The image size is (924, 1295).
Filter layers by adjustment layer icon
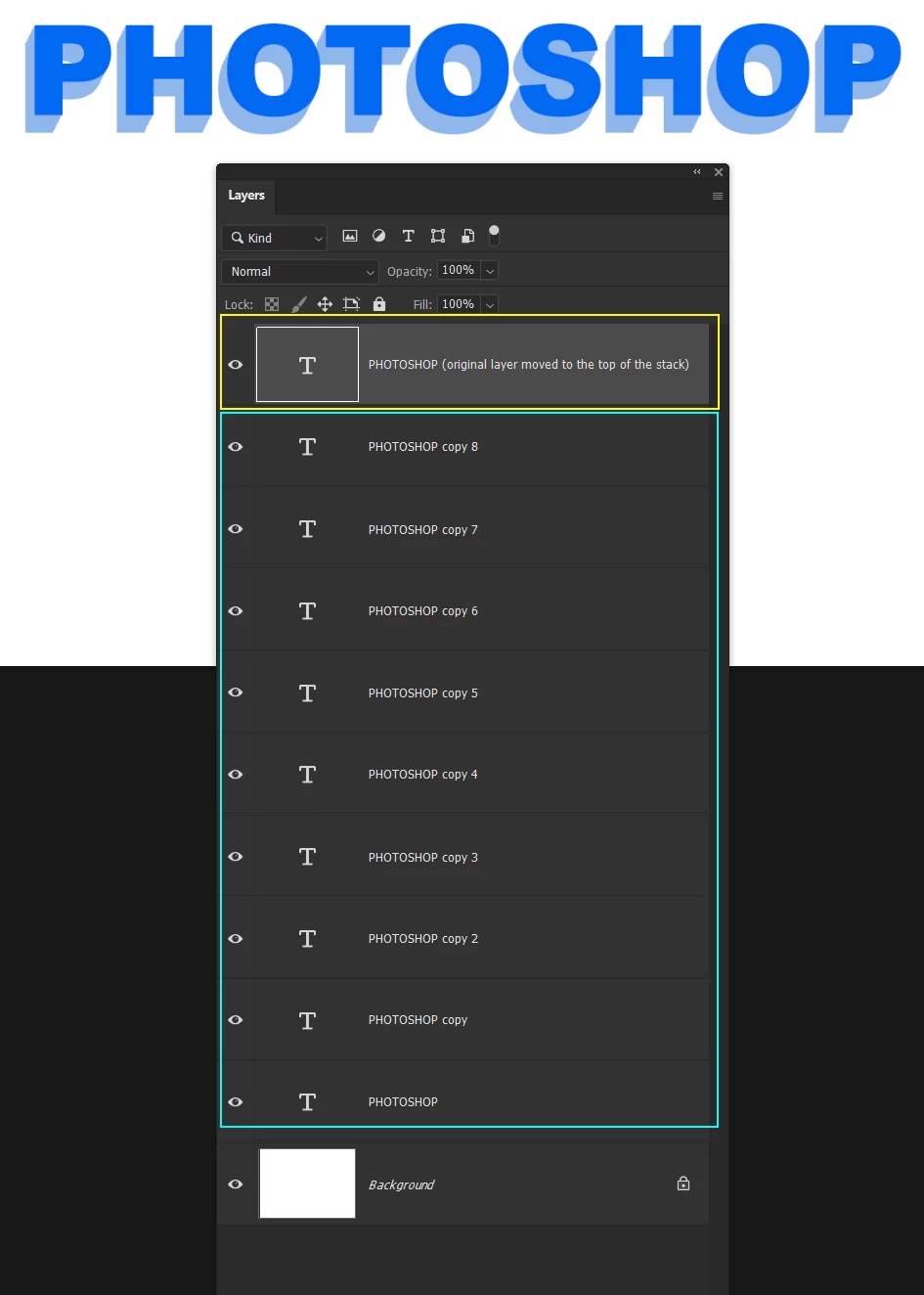(379, 236)
